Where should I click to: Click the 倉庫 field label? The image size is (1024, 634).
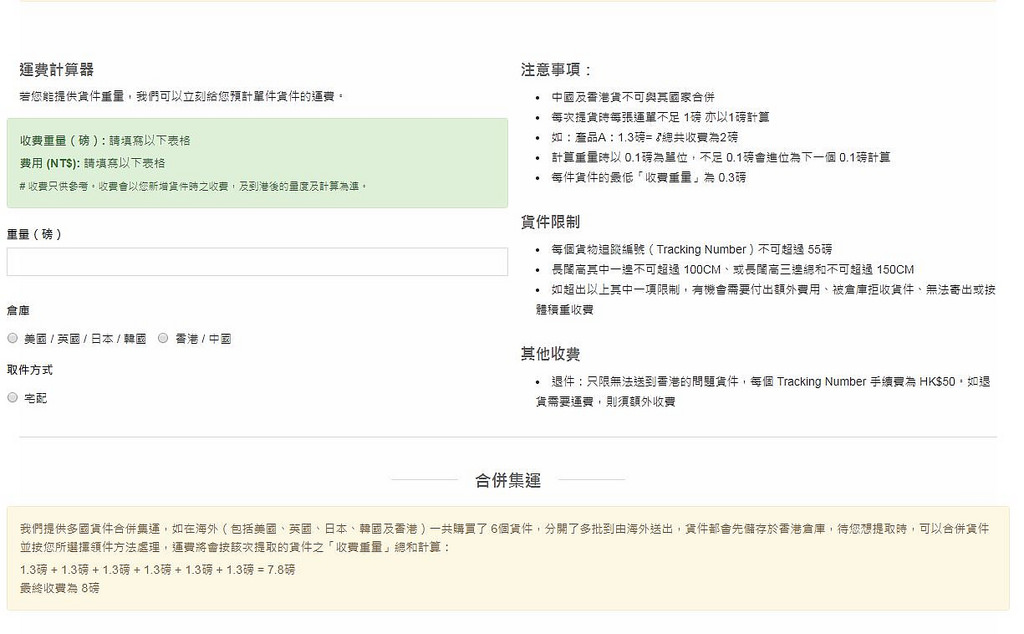(x=19, y=311)
